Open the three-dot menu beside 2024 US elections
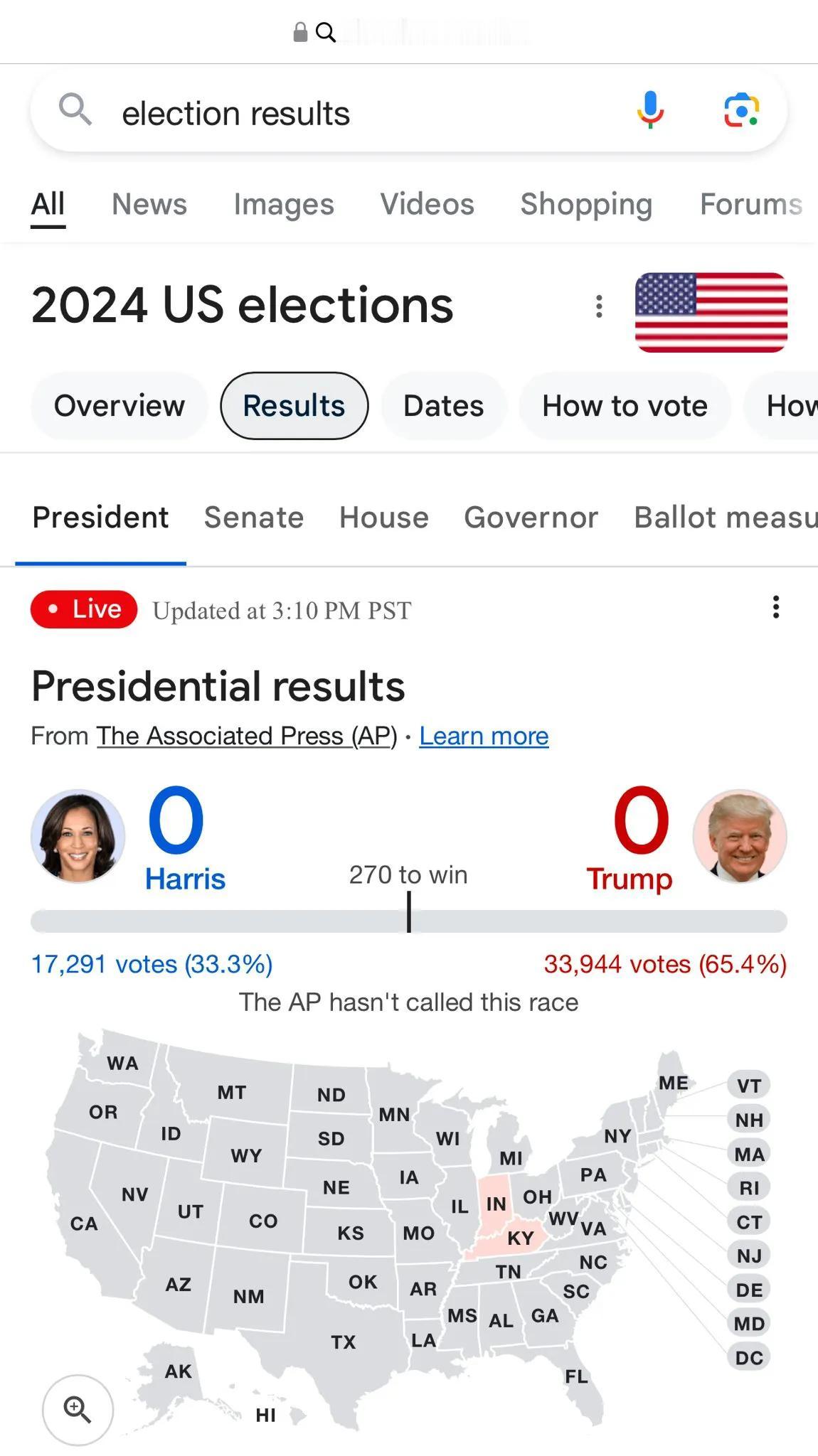The width and height of the screenshot is (818, 1456). click(599, 306)
